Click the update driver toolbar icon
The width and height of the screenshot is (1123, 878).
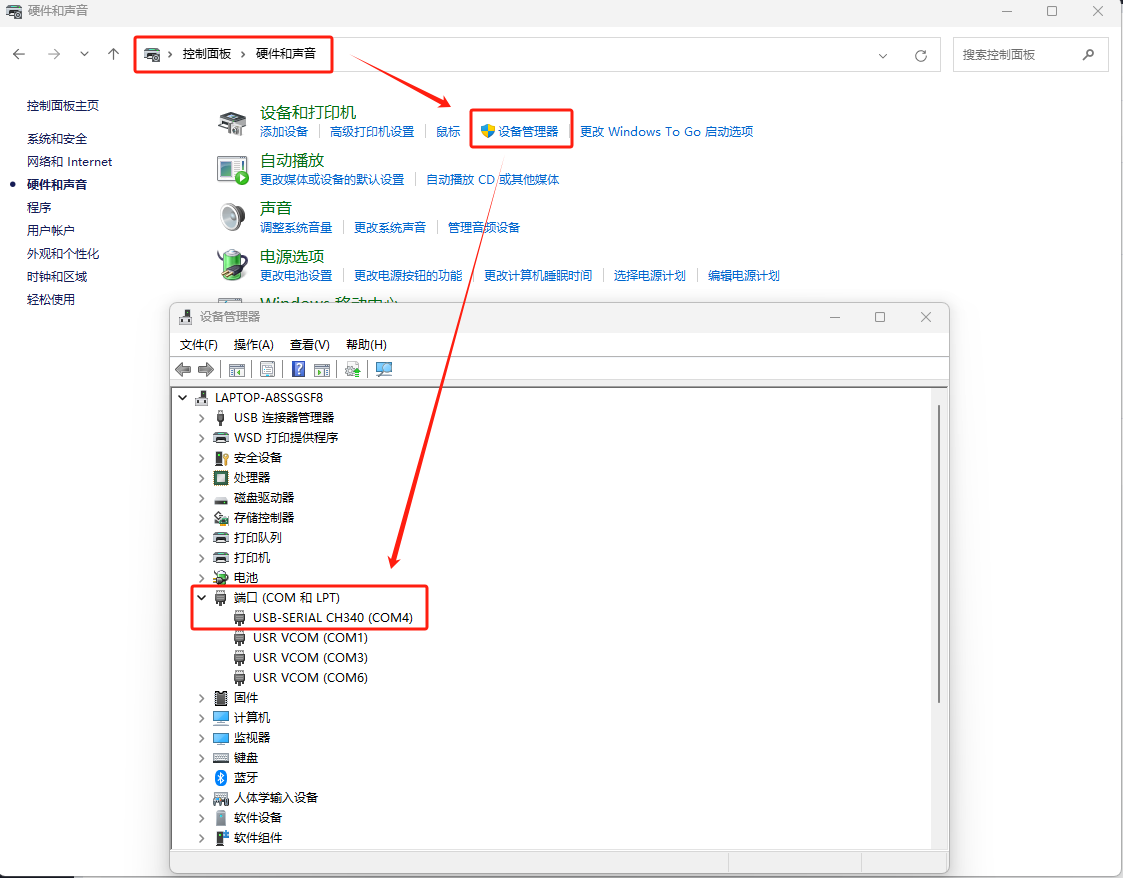352,370
